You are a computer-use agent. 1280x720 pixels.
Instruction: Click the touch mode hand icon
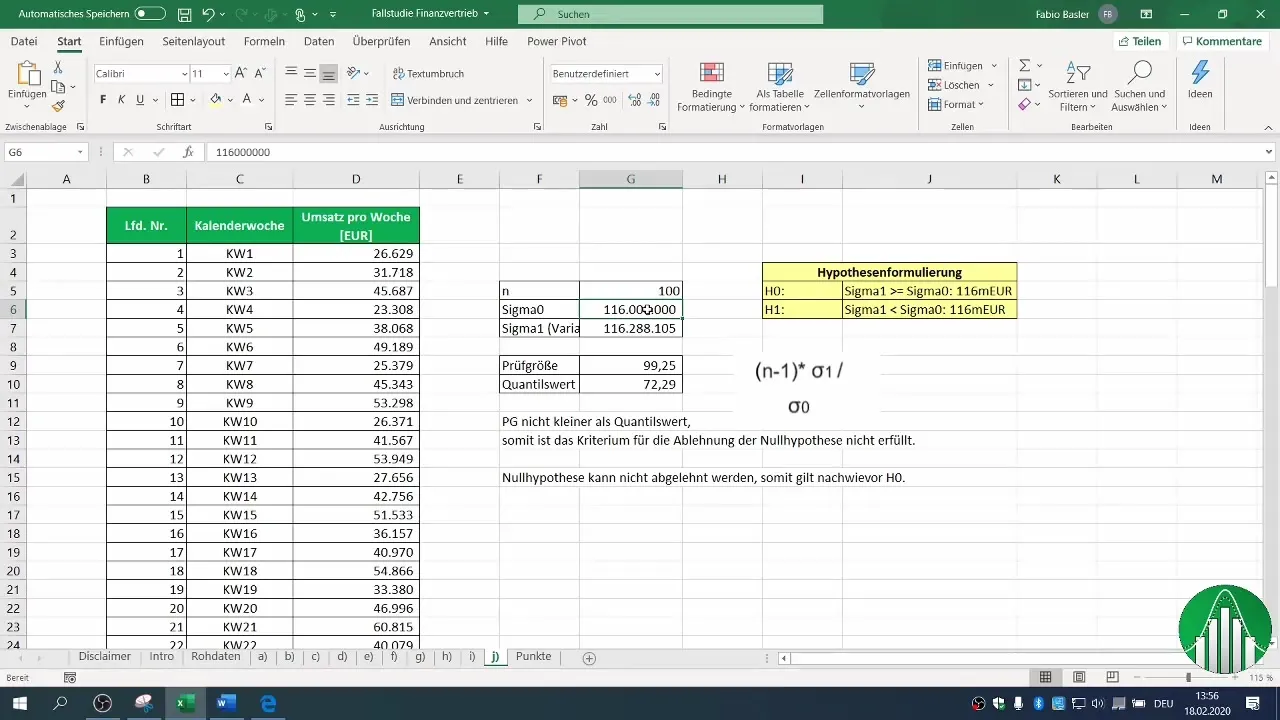300,14
